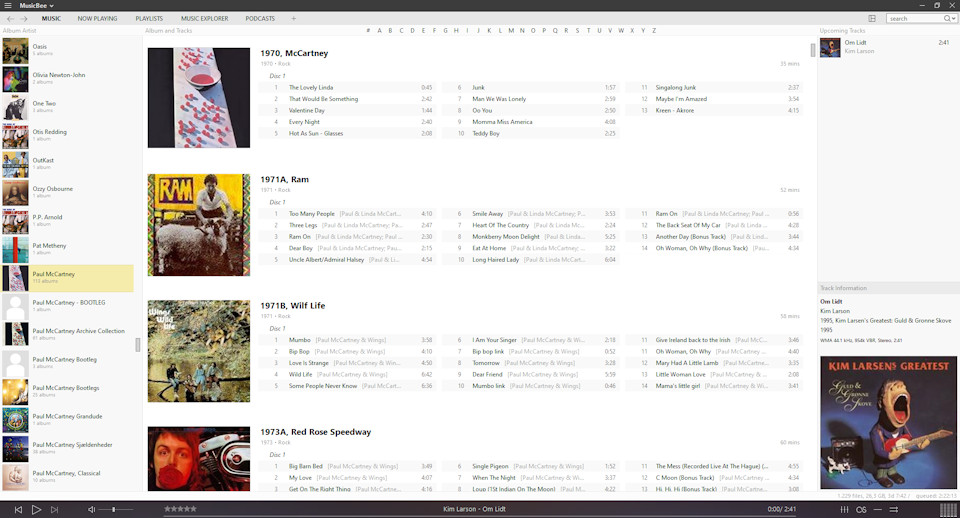Switch to the Now Playing tab
Viewport: 960px width, 518px height.
(x=97, y=19)
